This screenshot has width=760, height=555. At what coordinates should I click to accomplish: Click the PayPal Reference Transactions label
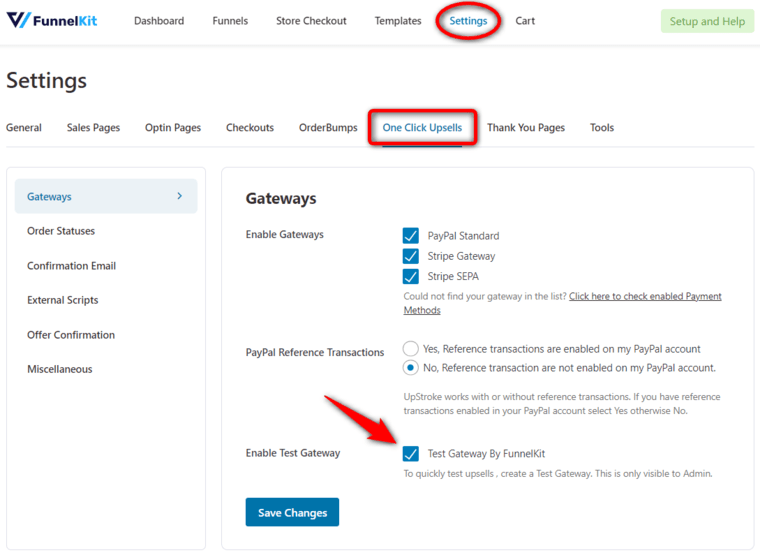click(x=315, y=352)
